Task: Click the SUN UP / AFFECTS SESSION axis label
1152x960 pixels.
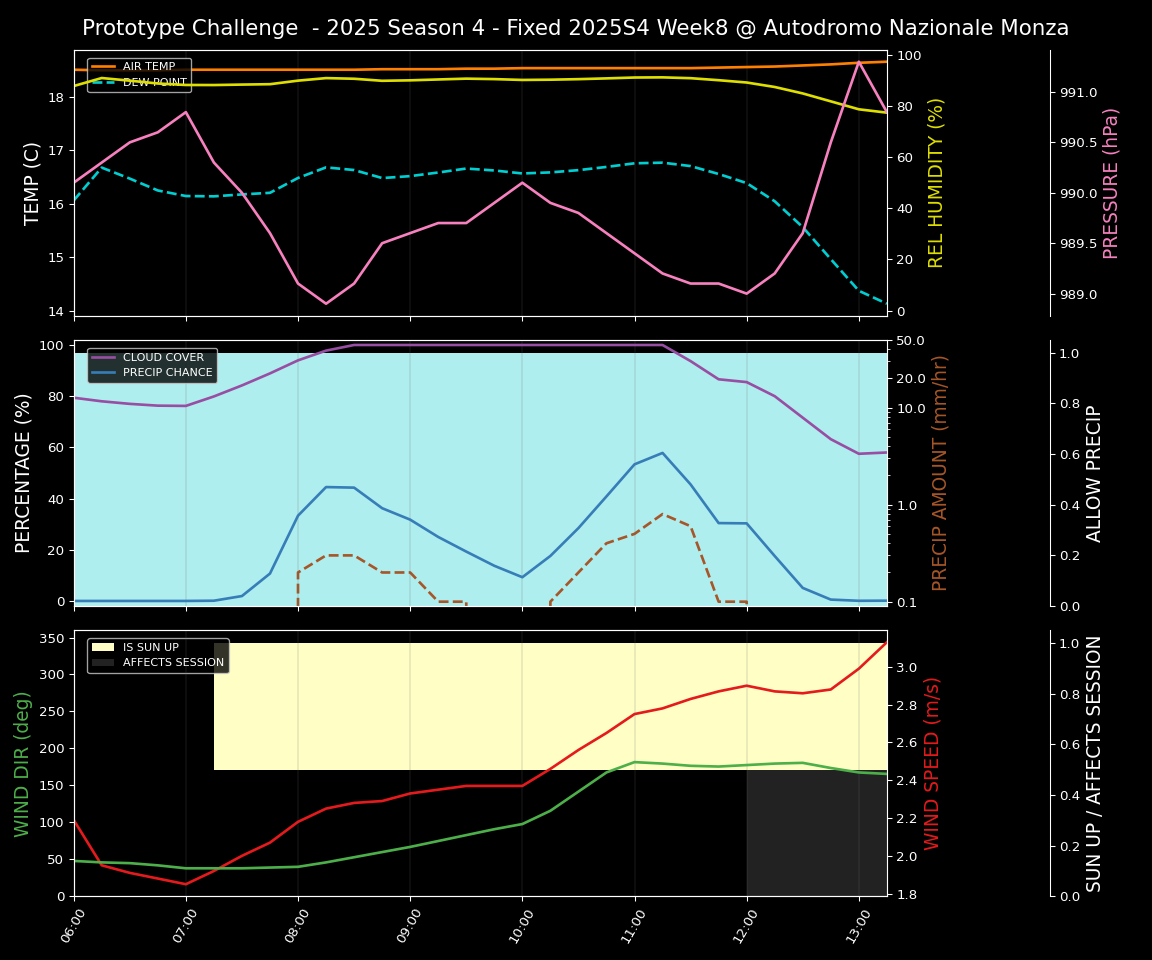Action: point(1095,763)
